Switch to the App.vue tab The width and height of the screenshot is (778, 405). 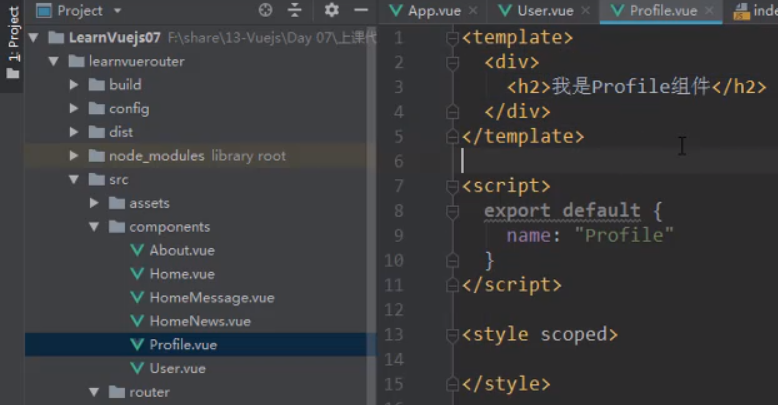point(428,11)
